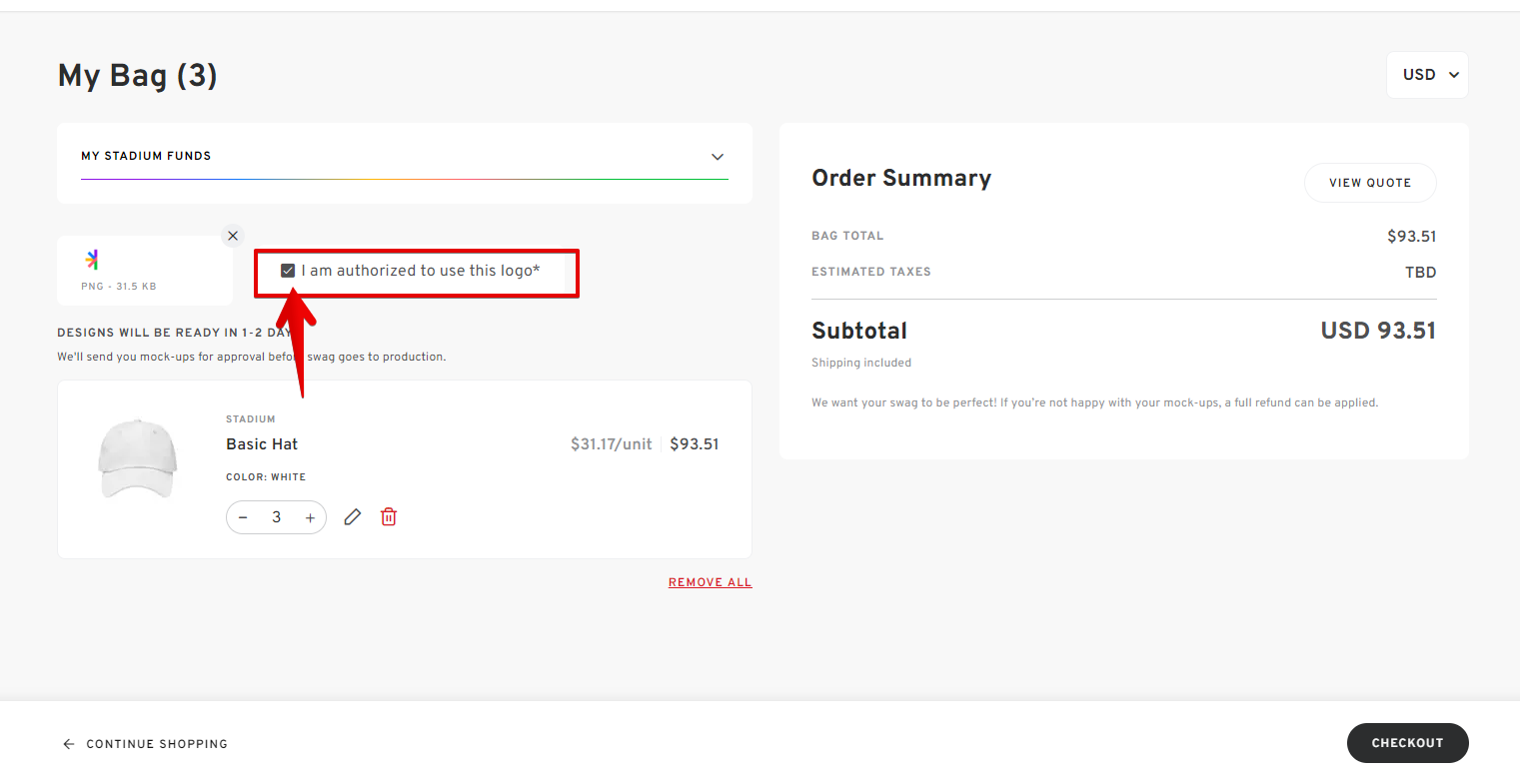Click the View Quote button
The height and width of the screenshot is (784, 1520).
click(1369, 183)
